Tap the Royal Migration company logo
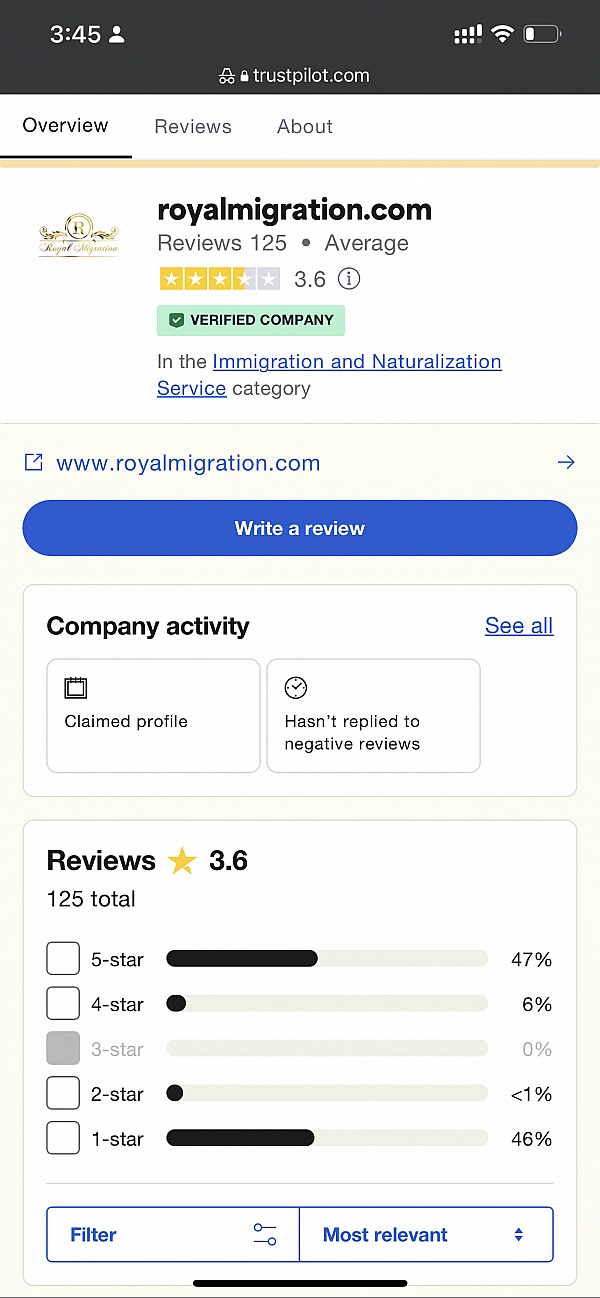Viewport: 600px width, 1298px height. click(x=79, y=235)
